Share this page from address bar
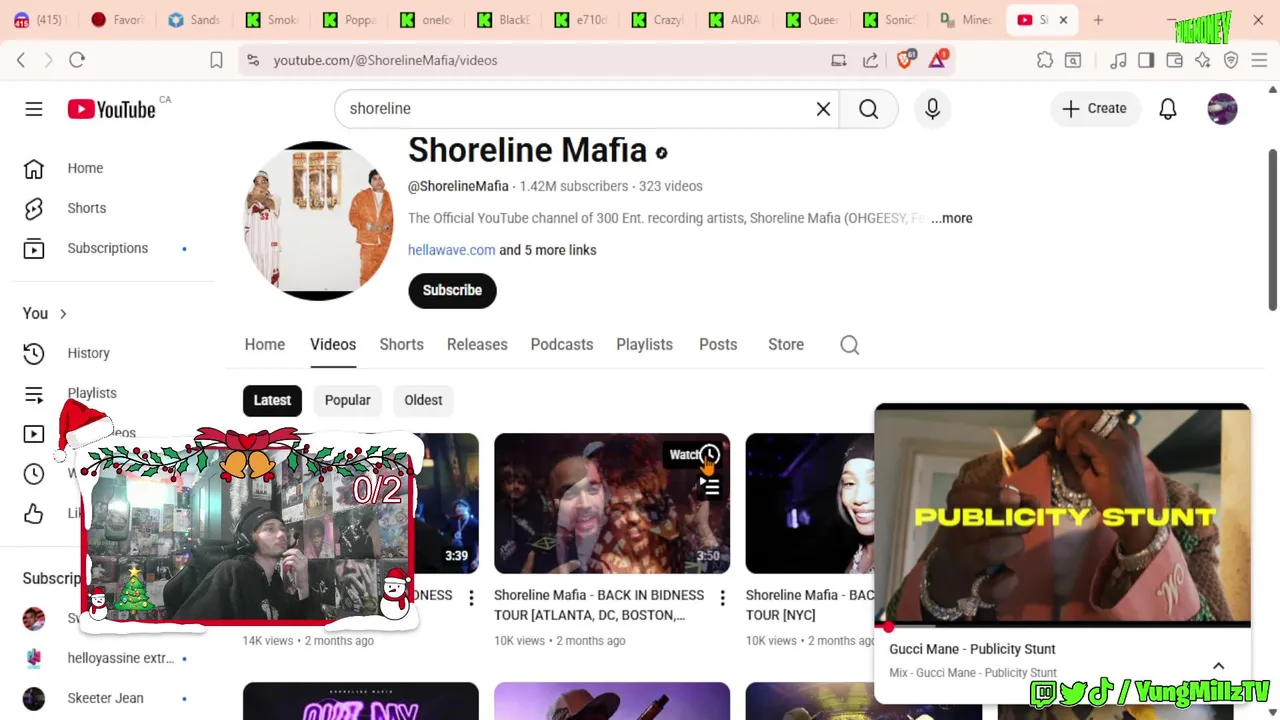1280x720 pixels. (870, 60)
